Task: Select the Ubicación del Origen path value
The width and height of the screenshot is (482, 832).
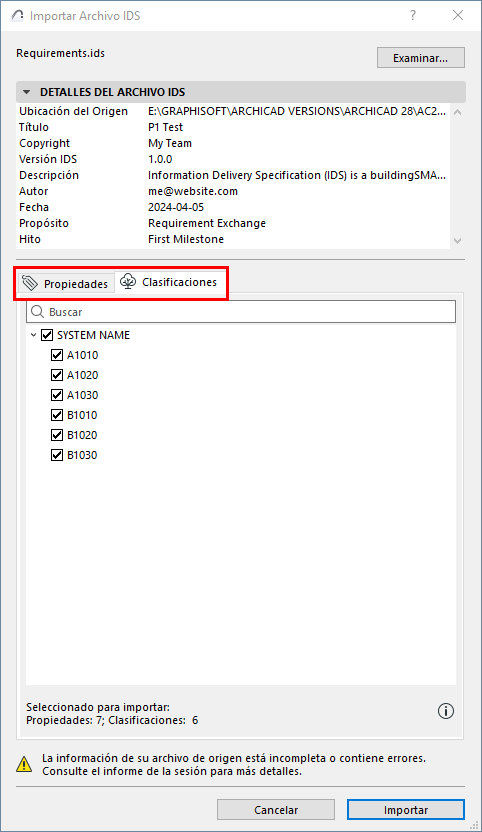Action: click(297, 111)
